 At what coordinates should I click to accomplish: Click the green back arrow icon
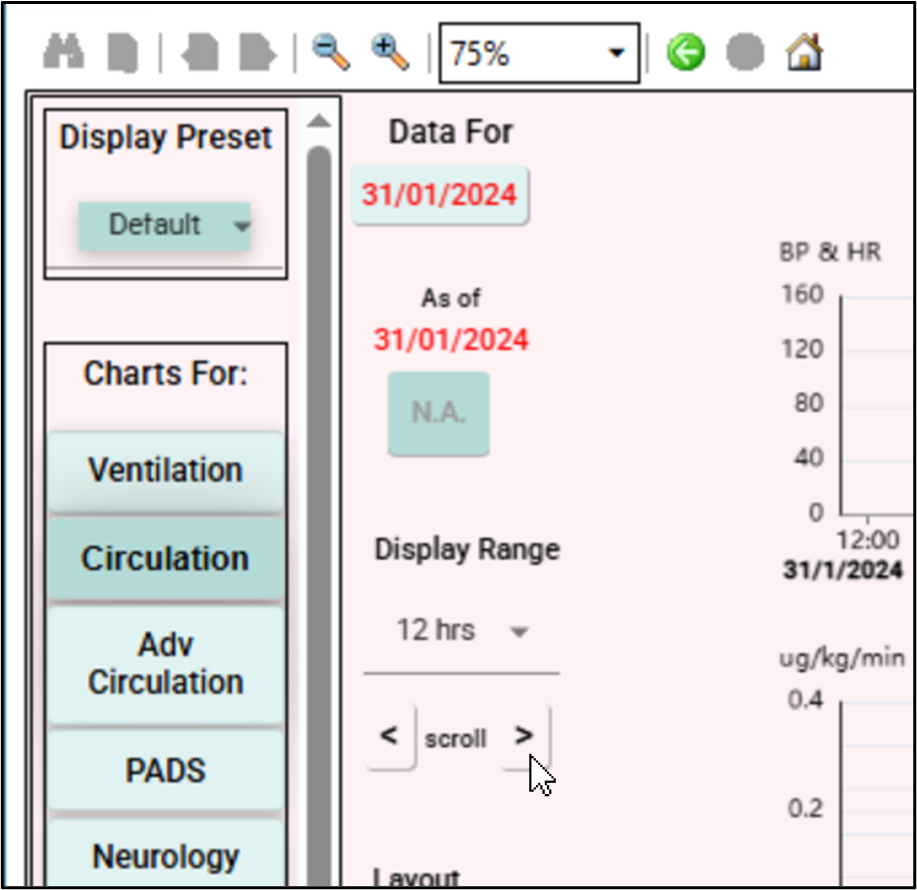685,52
